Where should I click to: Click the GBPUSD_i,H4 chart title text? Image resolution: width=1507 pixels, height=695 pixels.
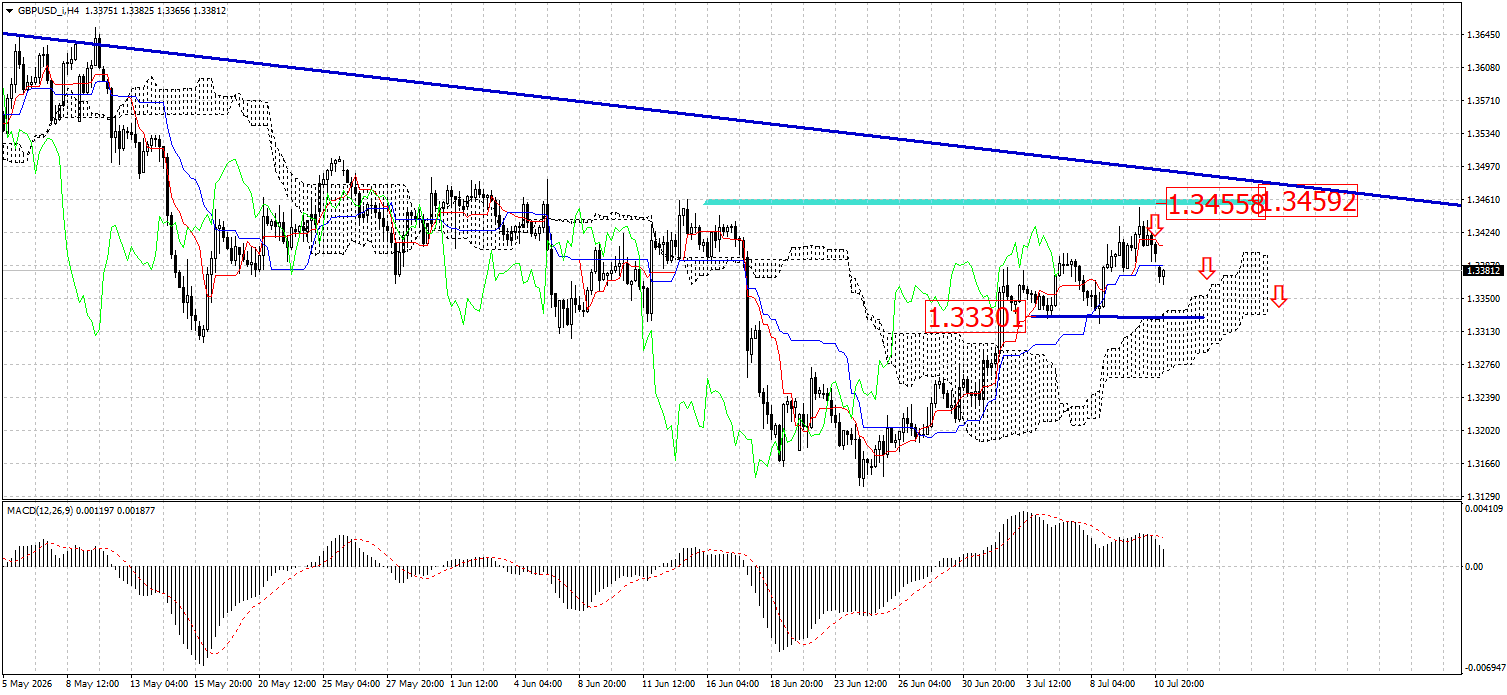(48, 8)
